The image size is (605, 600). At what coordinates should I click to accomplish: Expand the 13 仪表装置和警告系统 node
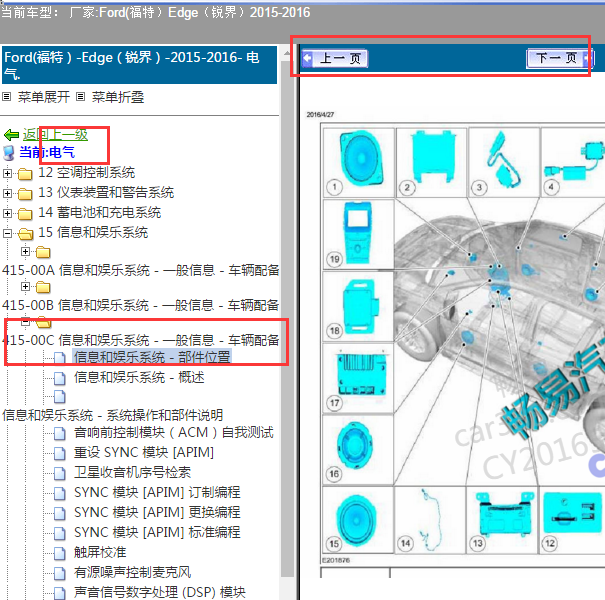pos(7,193)
